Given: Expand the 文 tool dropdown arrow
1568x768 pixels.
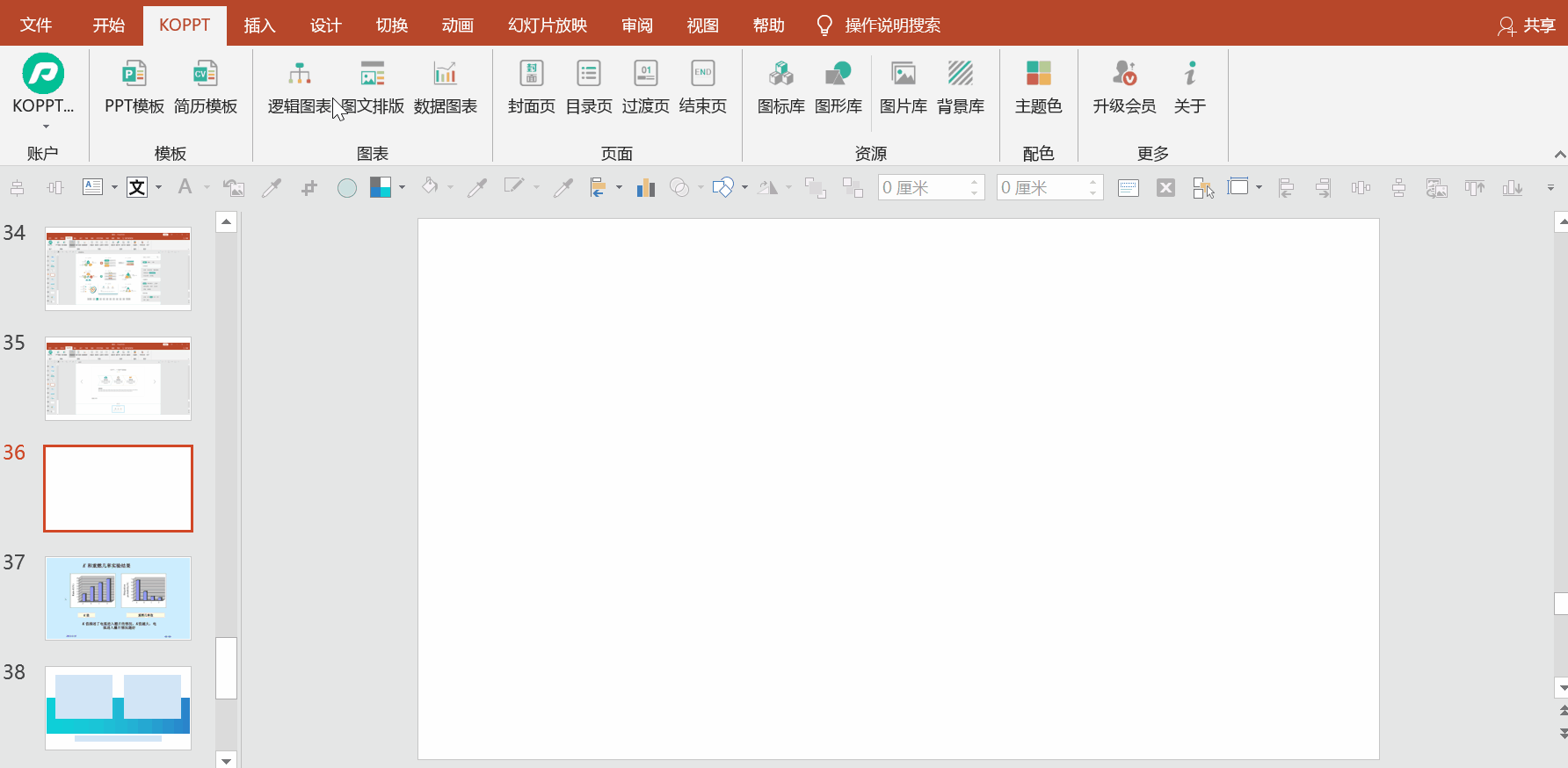Looking at the screenshot, I should (158, 187).
